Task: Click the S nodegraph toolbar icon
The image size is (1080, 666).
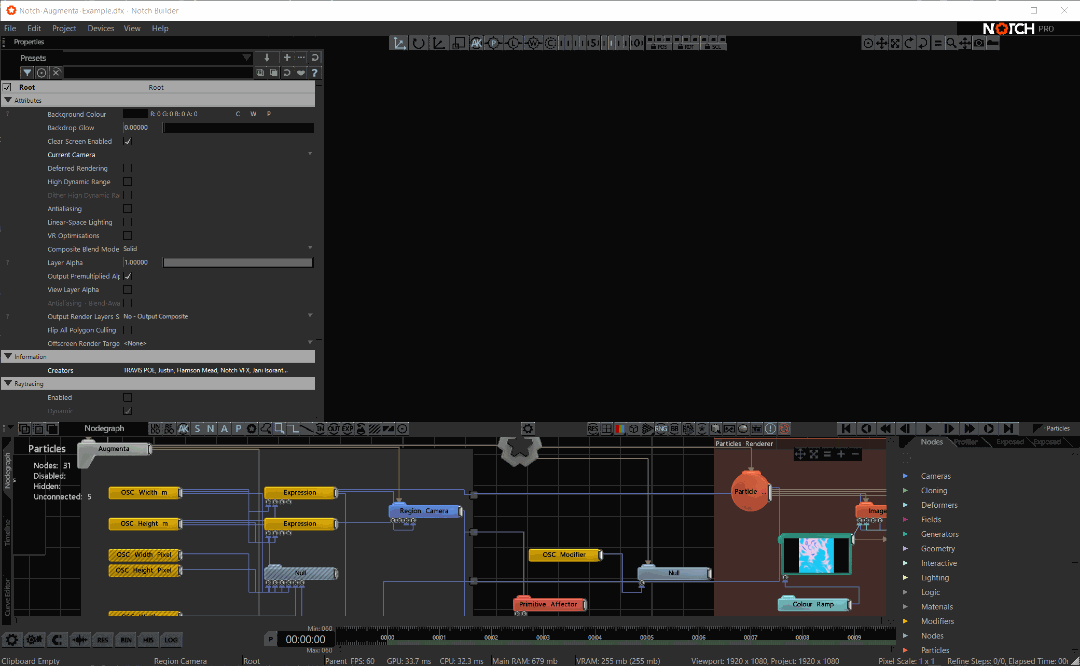Action: point(197,428)
